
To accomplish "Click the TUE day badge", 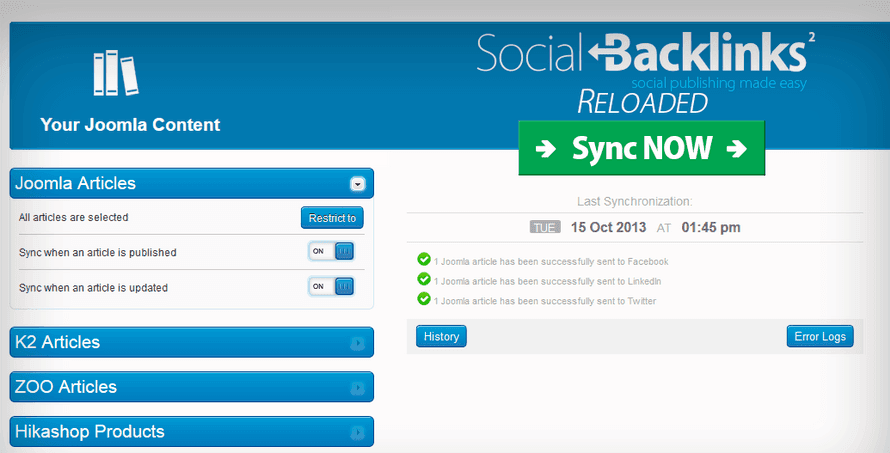I will (x=545, y=228).
